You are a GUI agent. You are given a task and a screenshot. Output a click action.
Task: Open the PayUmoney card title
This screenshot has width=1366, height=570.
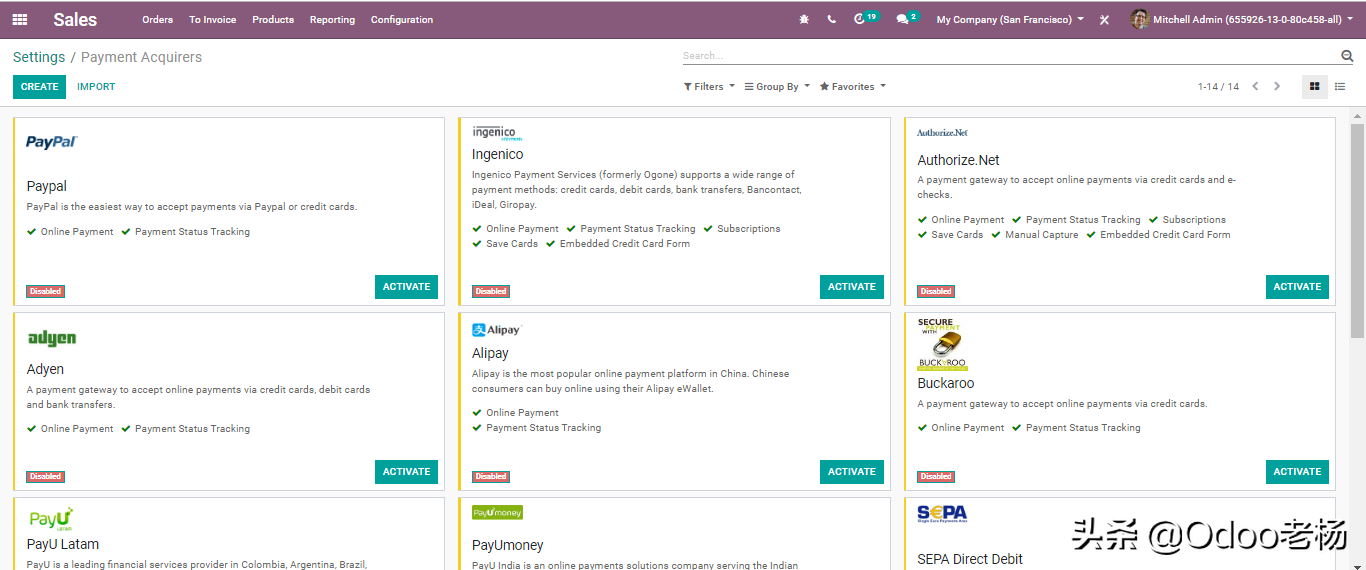tap(508, 546)
